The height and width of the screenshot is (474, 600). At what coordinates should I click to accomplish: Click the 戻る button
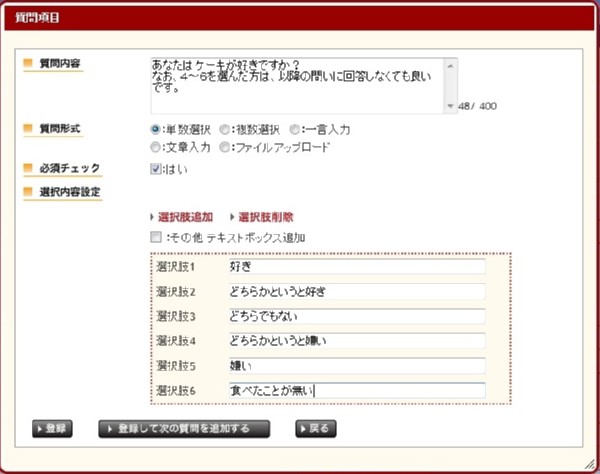coord(316,429)
